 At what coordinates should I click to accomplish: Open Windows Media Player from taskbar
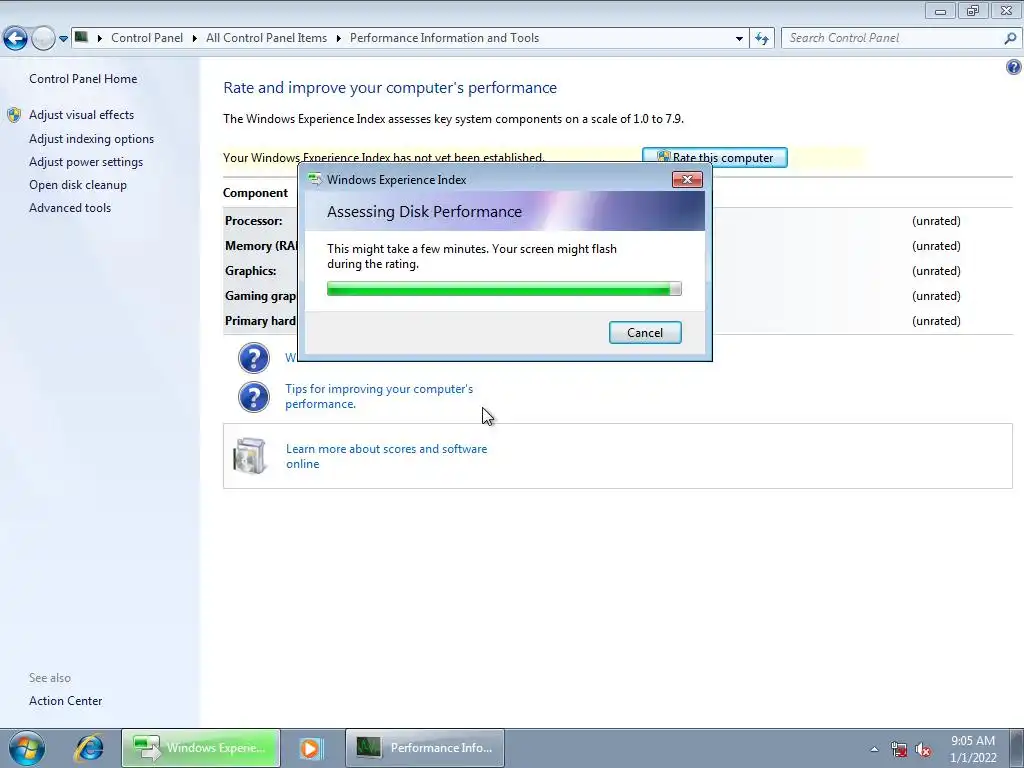[x=311, y=748]
